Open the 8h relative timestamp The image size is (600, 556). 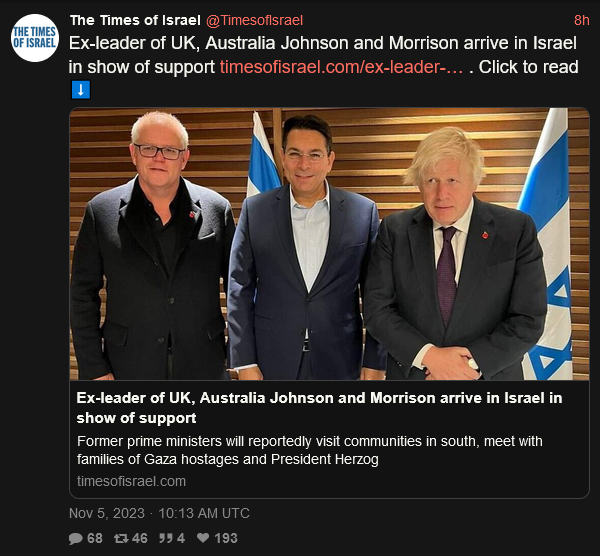(582, 20)
